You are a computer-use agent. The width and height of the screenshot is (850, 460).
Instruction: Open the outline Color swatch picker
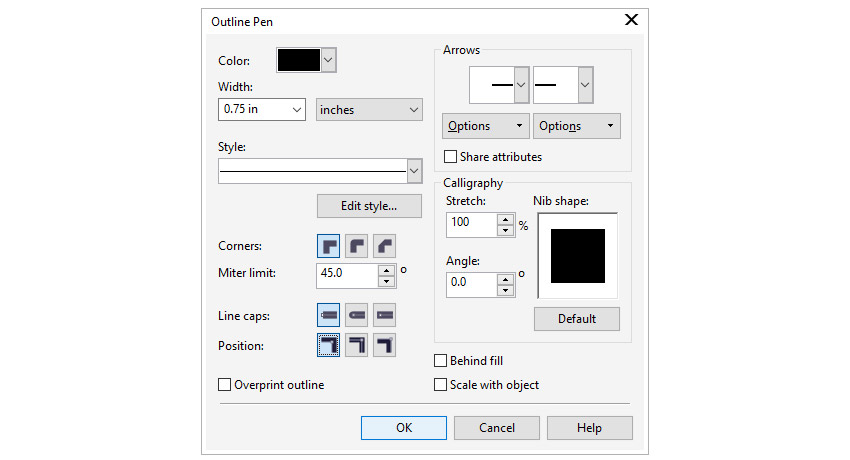pyautogui.click(x=307, y=60)
